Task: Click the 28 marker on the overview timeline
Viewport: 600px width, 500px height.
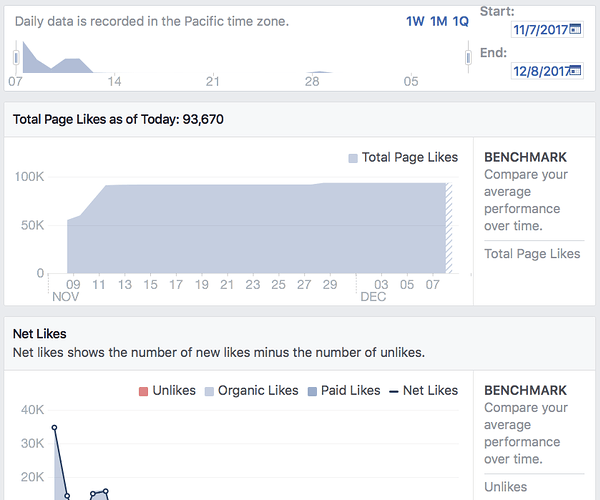Action: [x=312, y=81]
